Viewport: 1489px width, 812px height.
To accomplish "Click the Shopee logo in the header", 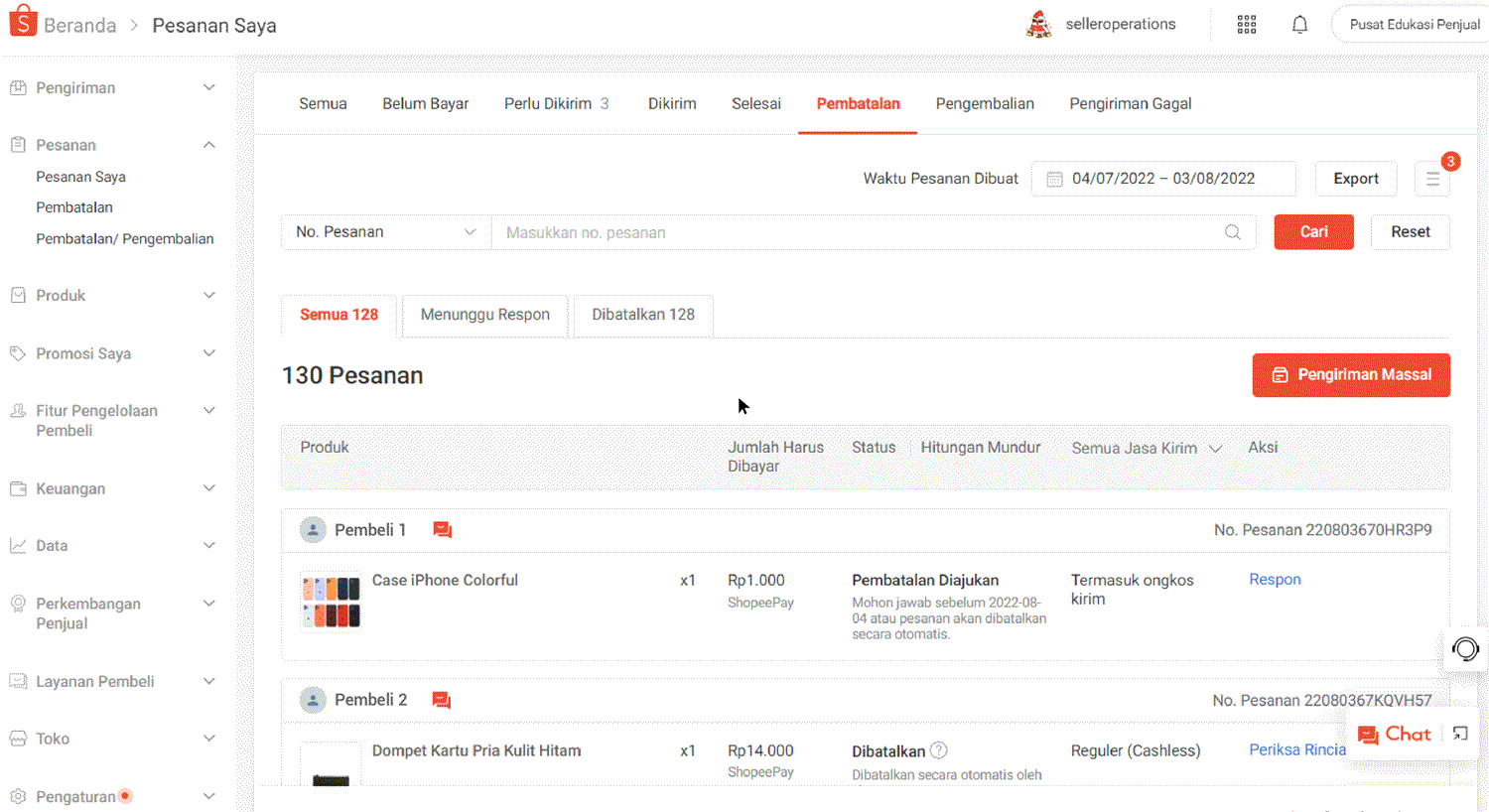I will [x=22, y=21].
